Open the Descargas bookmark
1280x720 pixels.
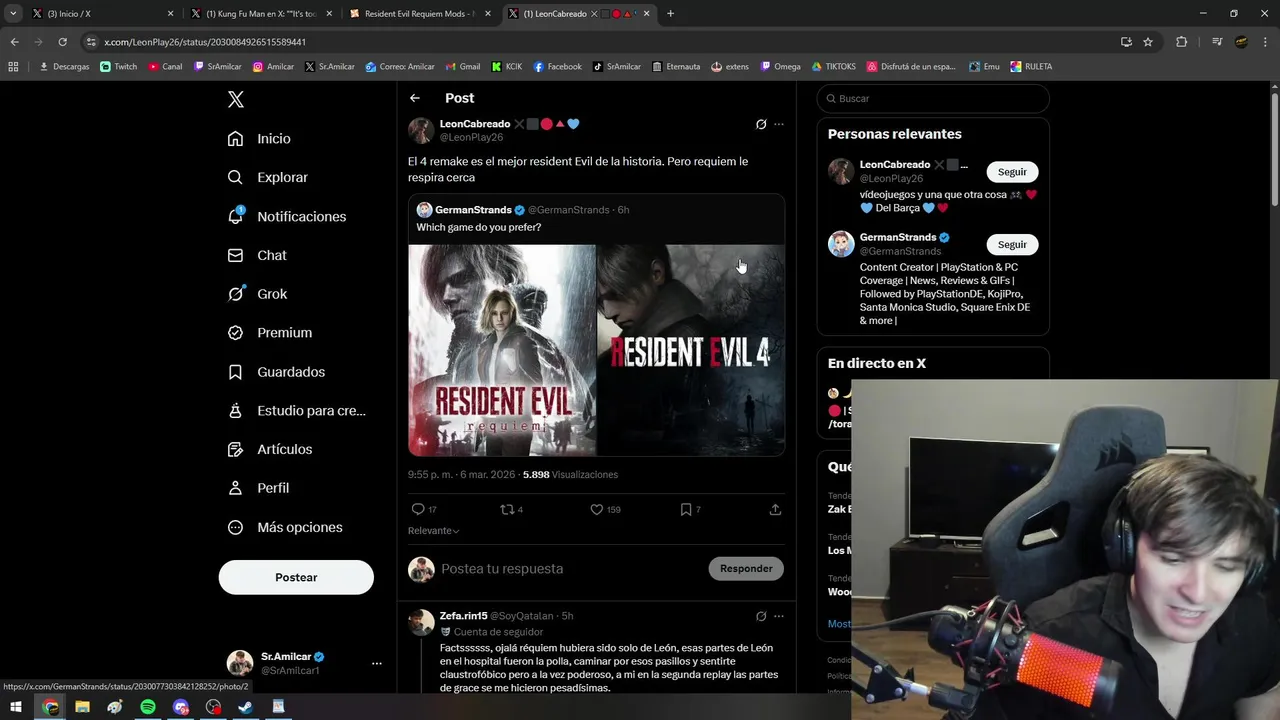click(x=64, y=67)
